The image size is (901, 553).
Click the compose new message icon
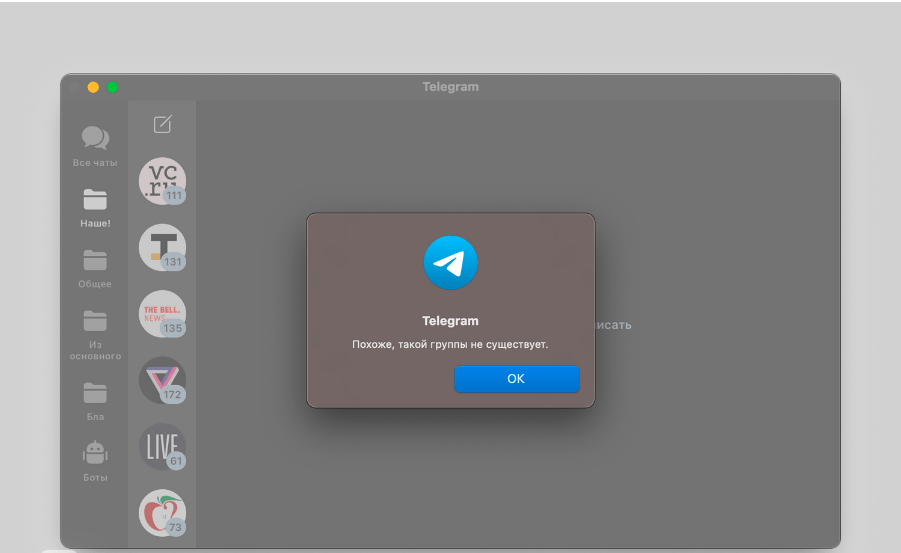click(x=163, y=124)
